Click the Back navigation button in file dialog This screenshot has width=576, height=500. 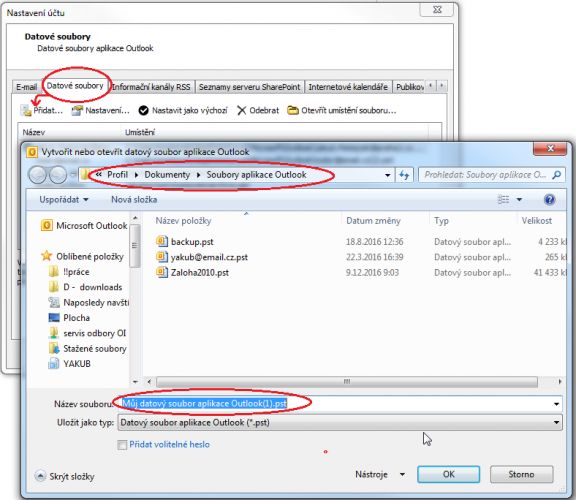click(38, 175)
